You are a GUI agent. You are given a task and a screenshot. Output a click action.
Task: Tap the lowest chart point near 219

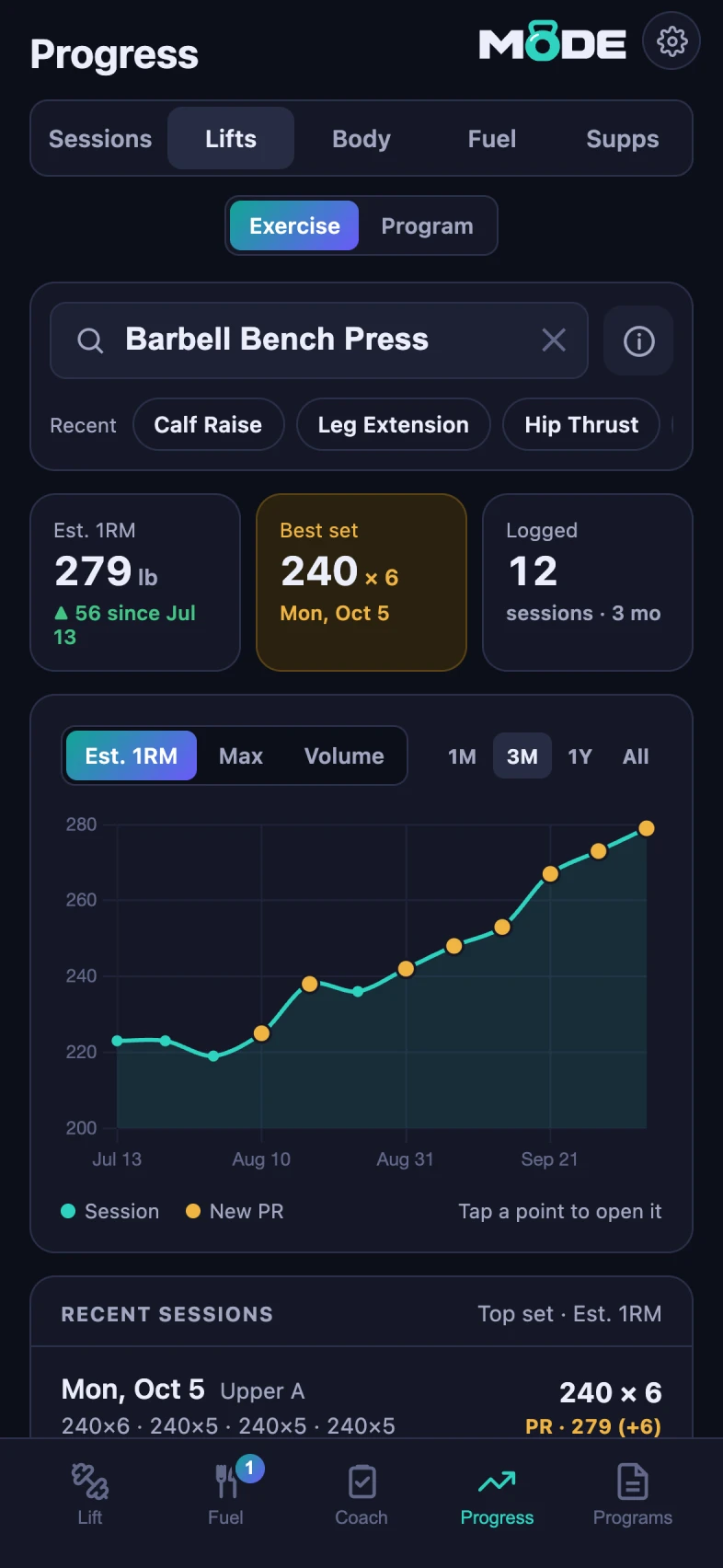(213, 1056)
